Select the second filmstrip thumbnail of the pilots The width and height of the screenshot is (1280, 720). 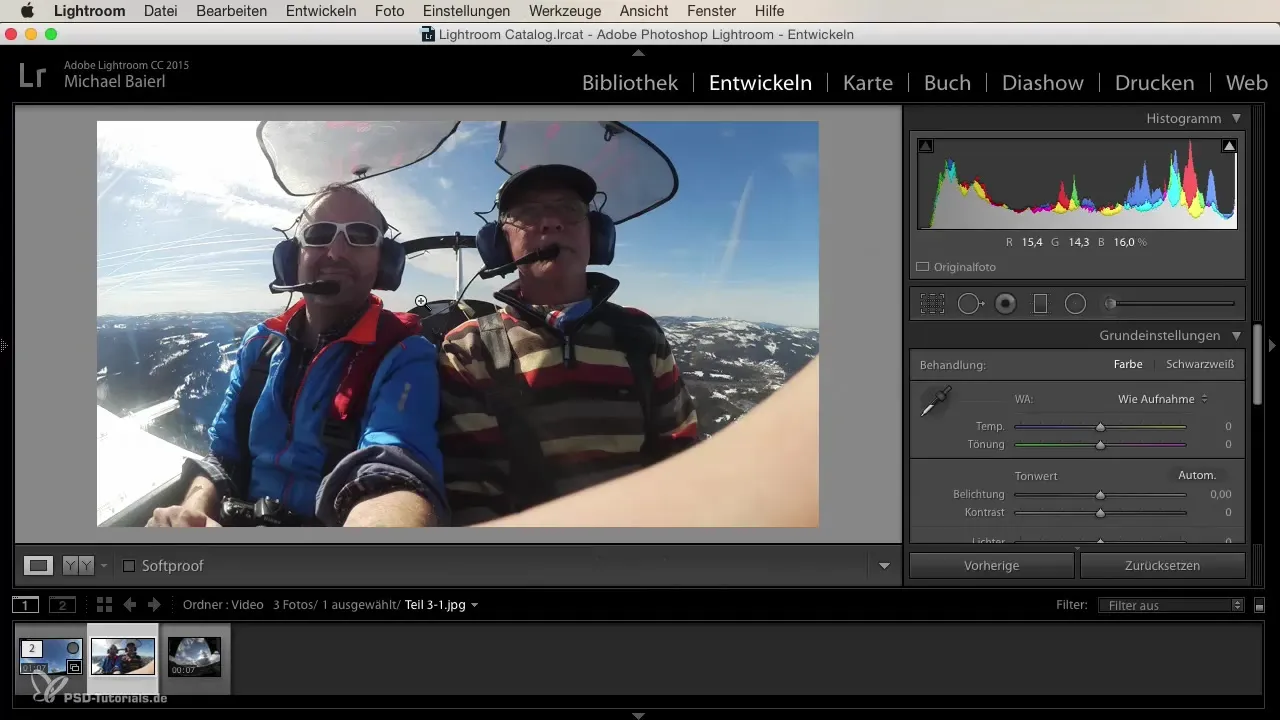pos(123,657)
